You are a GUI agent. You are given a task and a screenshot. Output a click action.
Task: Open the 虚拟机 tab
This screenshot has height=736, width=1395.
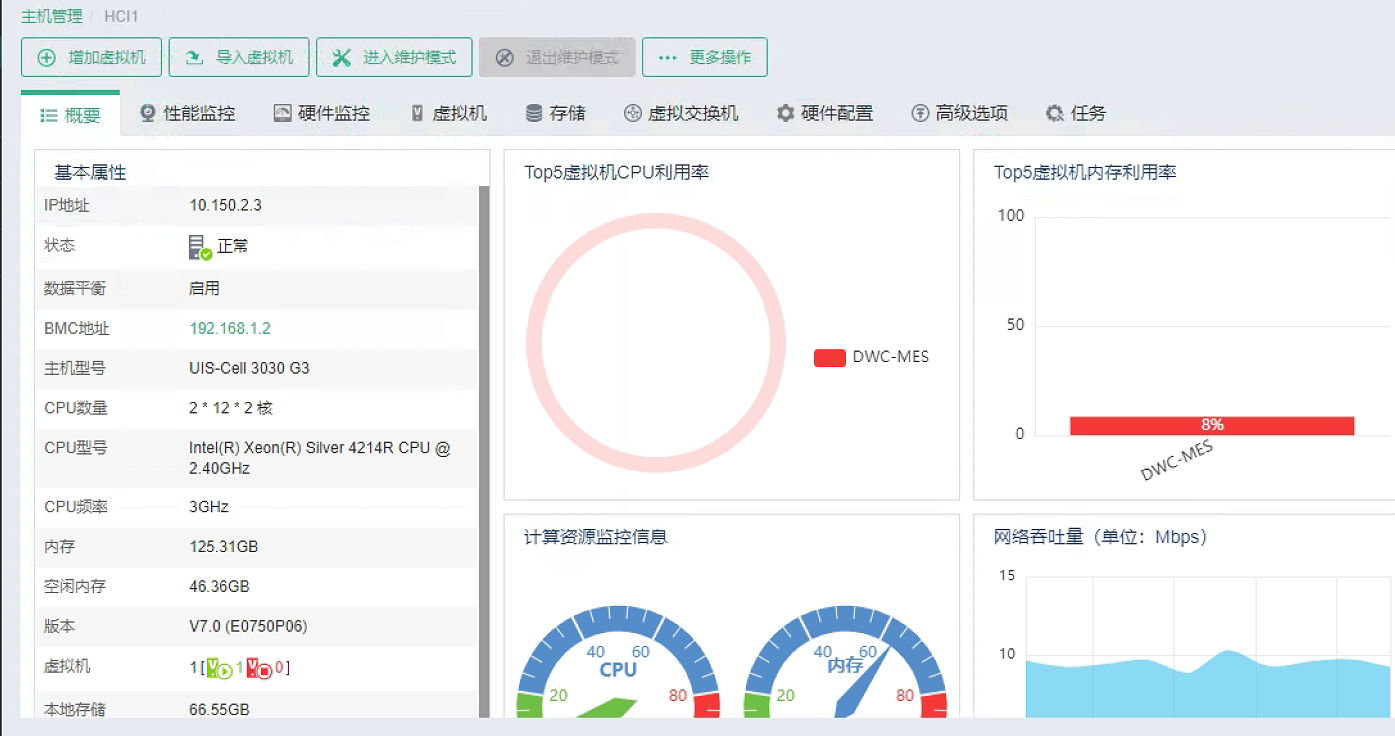point(448,113)
